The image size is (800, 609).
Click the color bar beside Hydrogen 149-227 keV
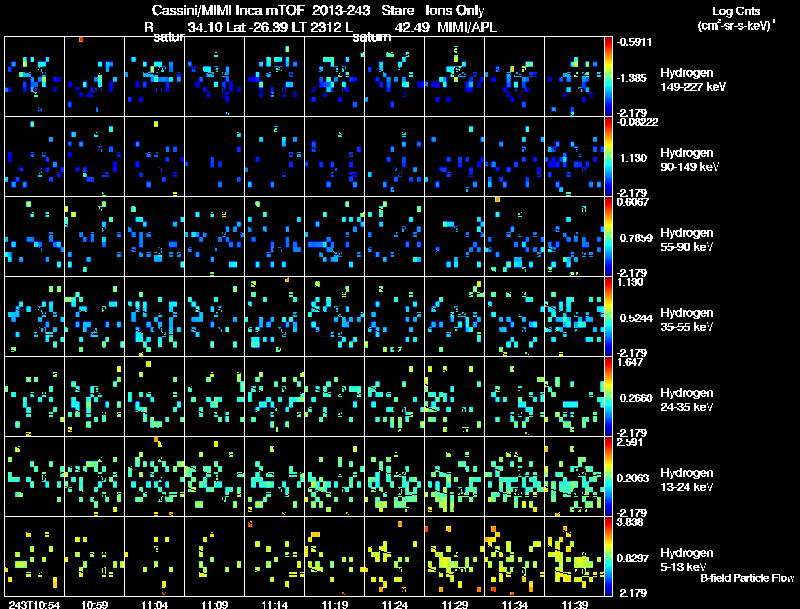click(x=608, y=77)
